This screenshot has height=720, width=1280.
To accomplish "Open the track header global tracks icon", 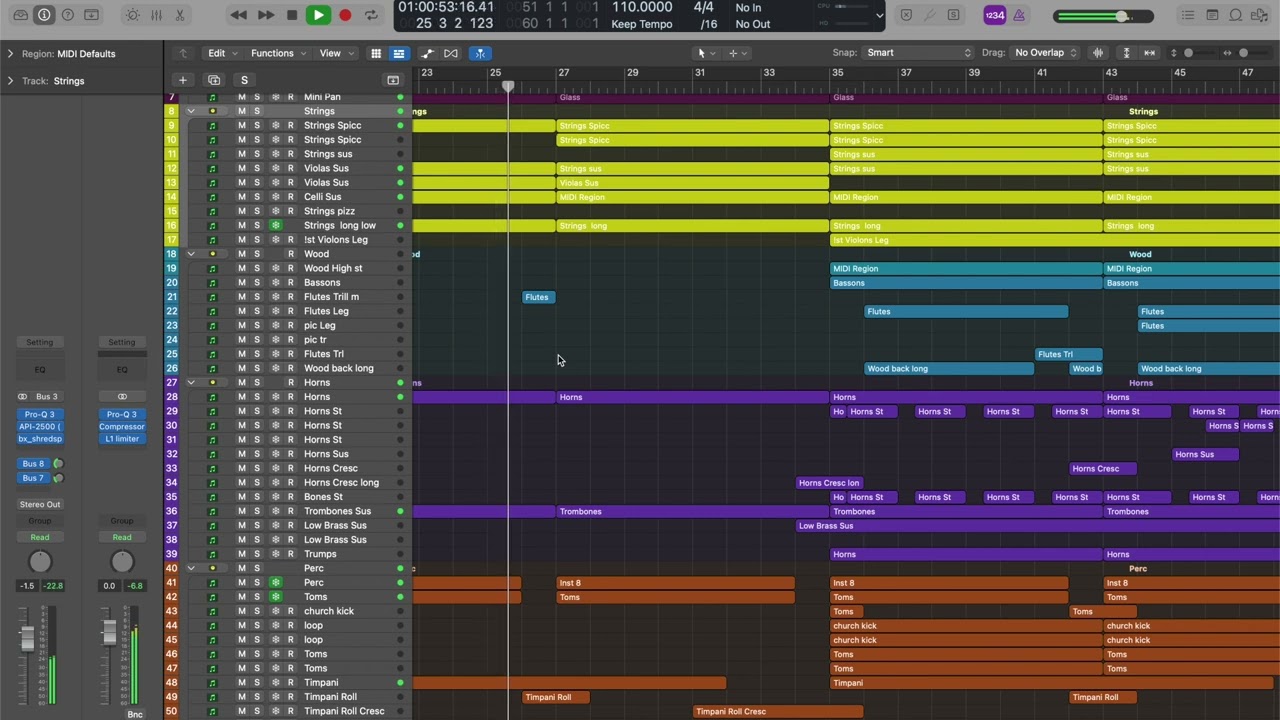I will [393, 80].
